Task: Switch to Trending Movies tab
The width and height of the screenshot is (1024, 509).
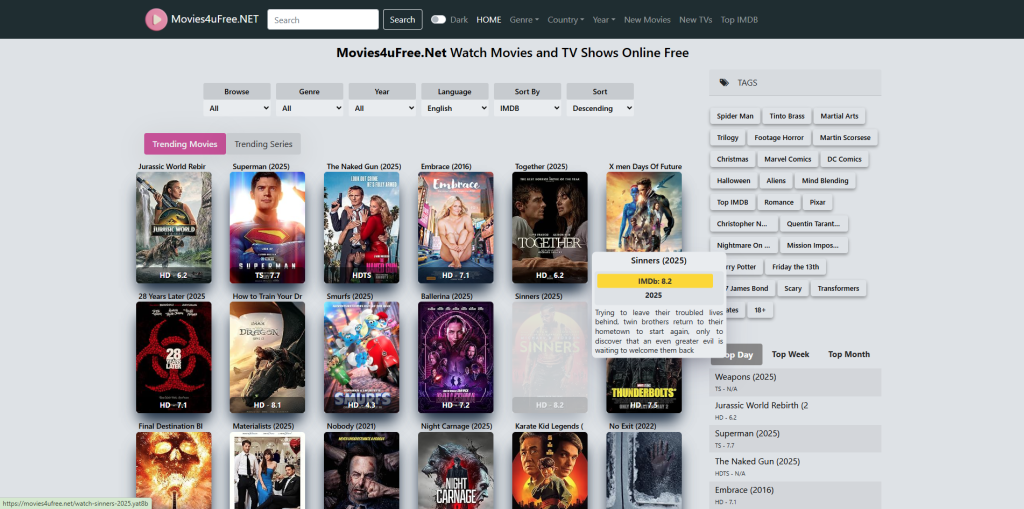Action: 185,144
